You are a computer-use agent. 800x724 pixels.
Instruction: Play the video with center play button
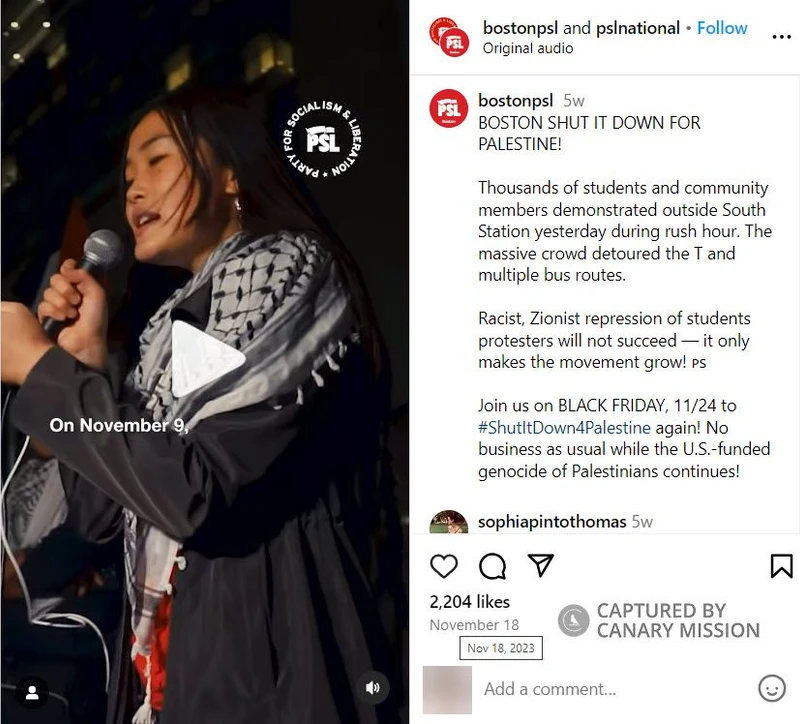click(205, 359)
